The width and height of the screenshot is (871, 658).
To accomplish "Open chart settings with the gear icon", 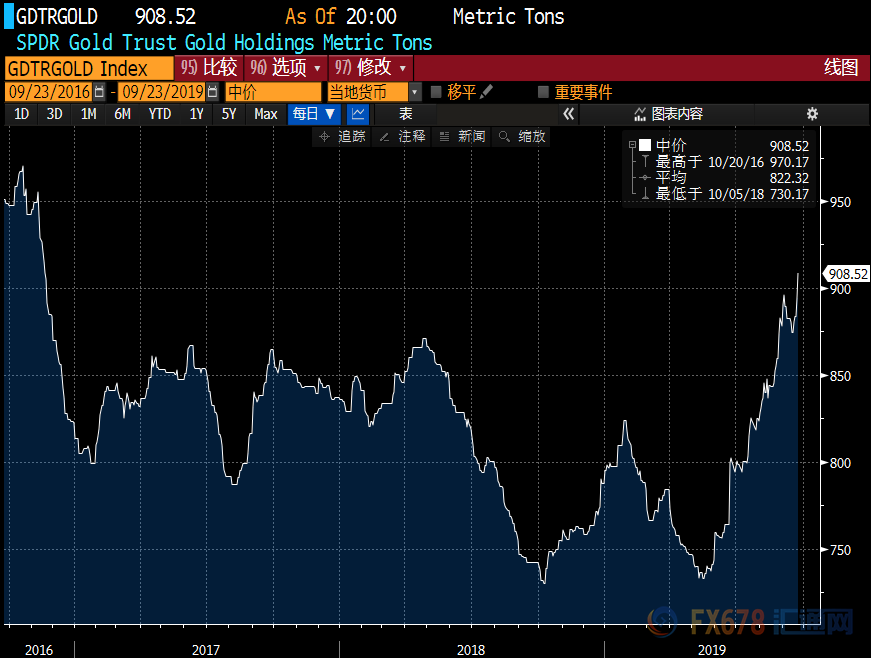I will [x=812, y=114].
